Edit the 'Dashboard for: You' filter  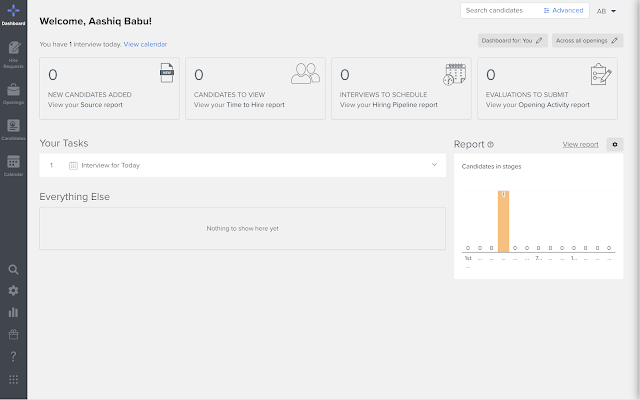coord(512,41)
